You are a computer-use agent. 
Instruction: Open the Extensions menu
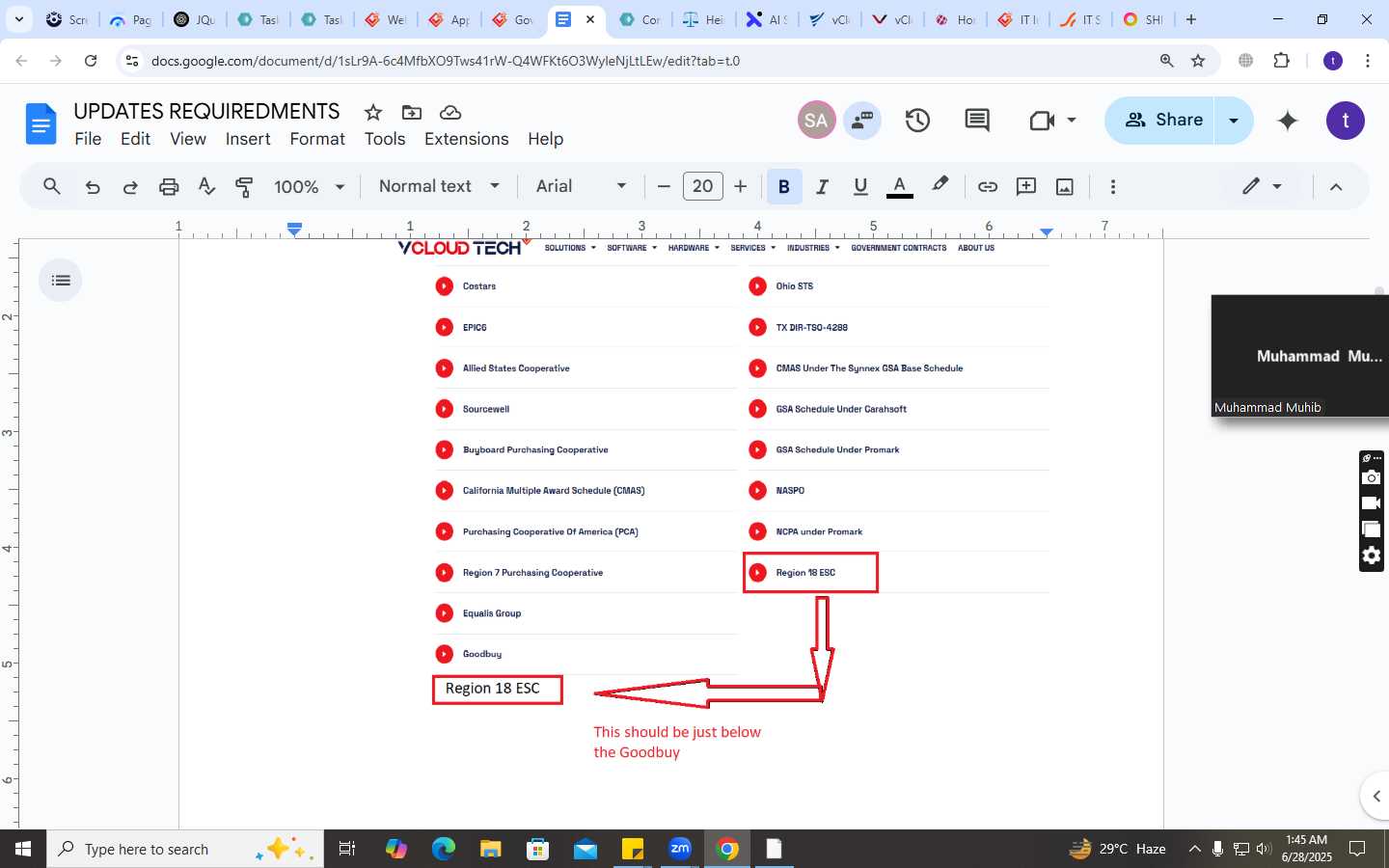point(466,139)
